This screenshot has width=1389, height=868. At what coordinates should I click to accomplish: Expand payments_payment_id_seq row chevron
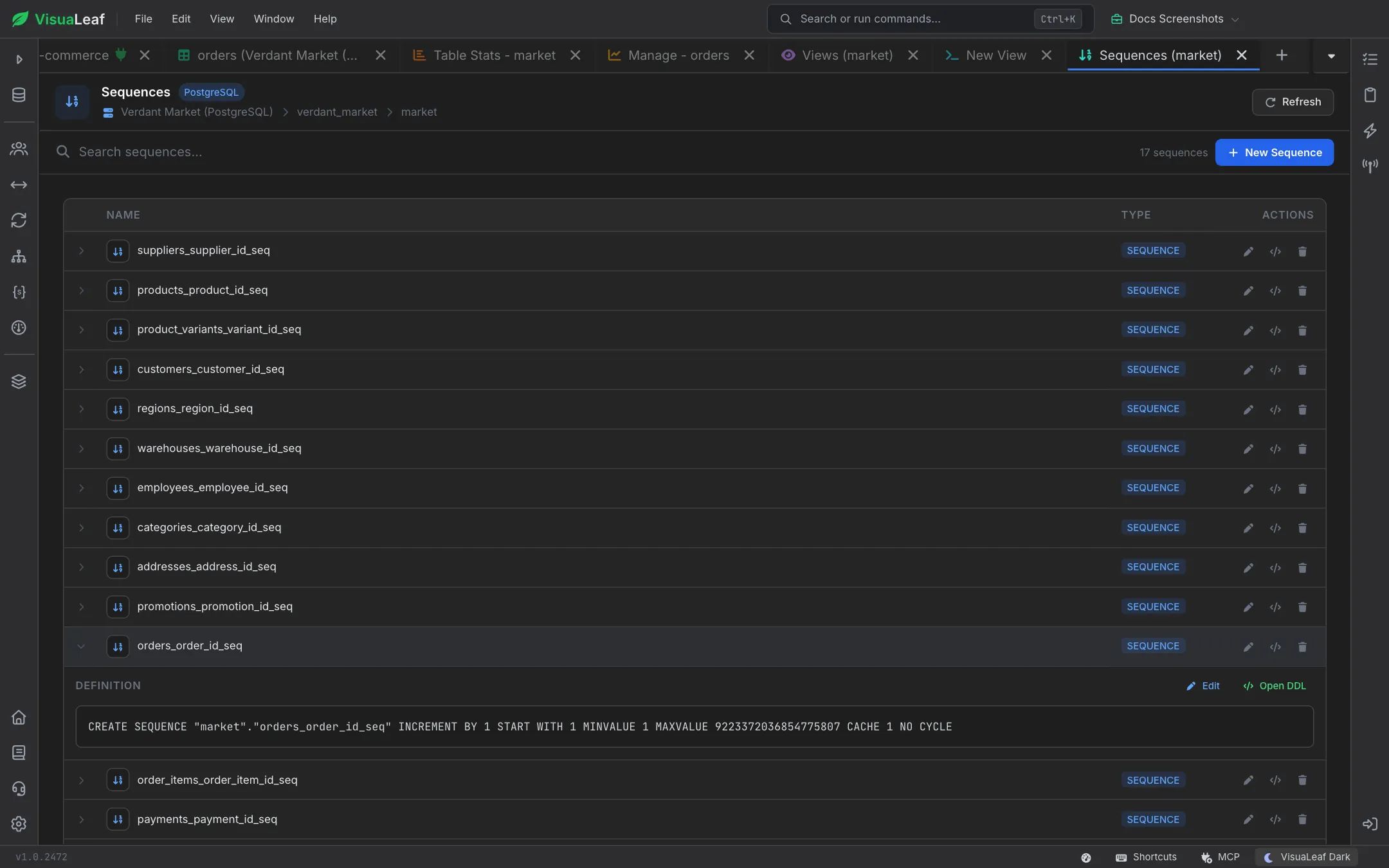tap(82, 819)
